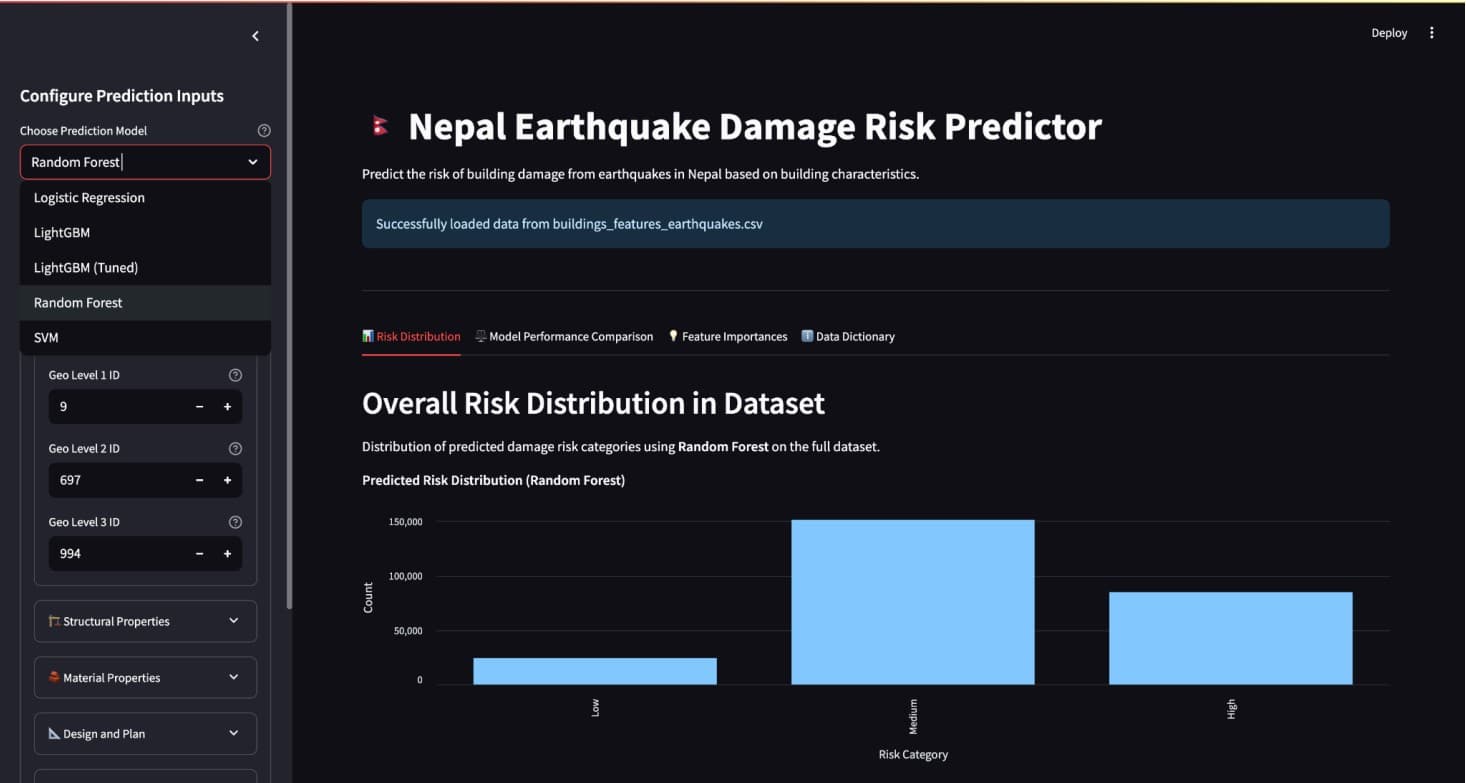Click the help icon next to Choose Prediction Model

(x=263, y=130)
